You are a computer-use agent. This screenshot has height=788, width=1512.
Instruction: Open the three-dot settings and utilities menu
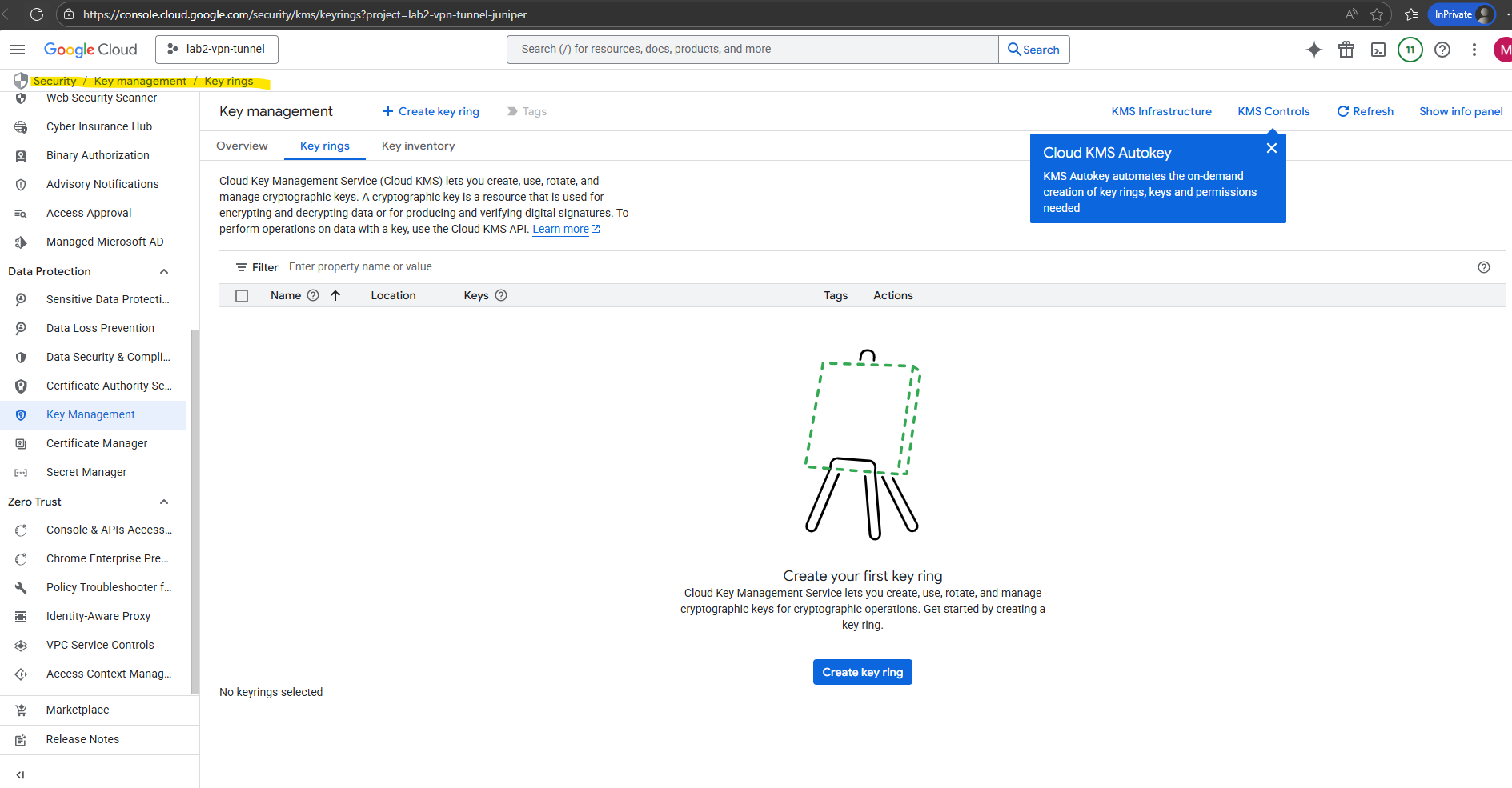point(1474,50)
